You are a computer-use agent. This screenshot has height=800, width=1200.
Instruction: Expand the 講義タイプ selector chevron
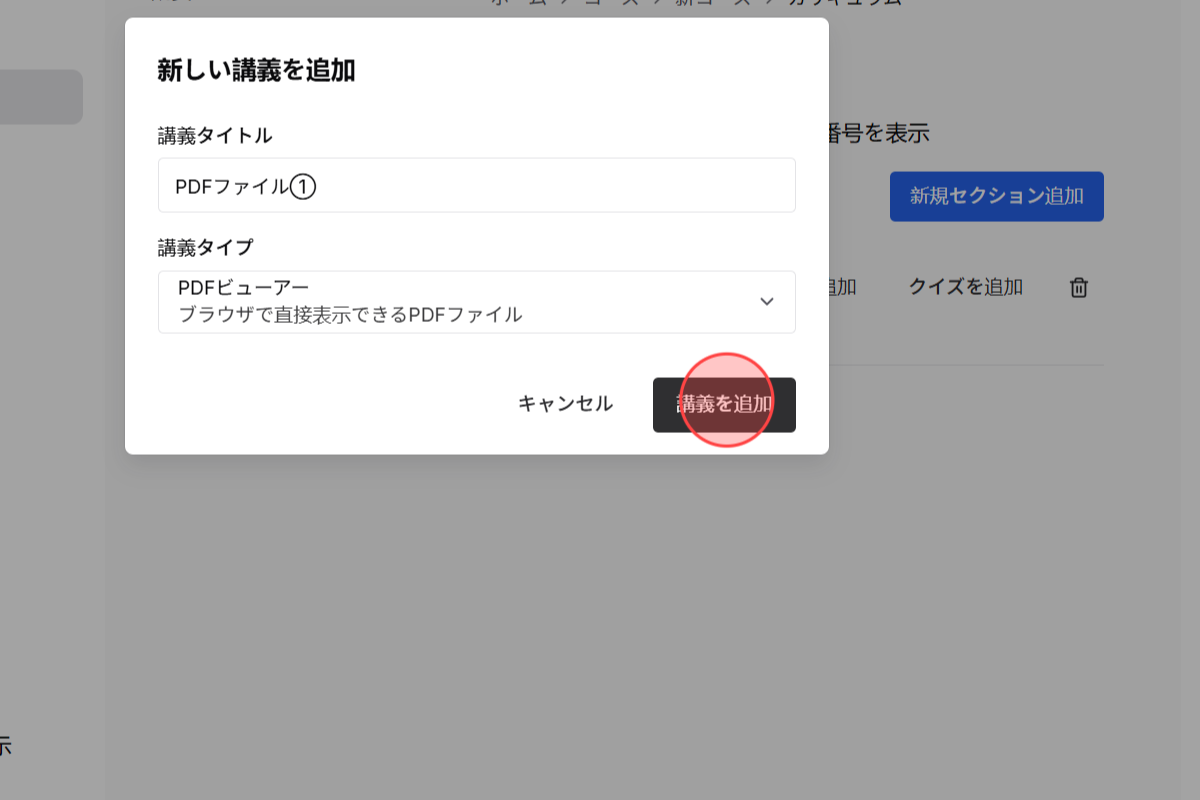click(x=768, y=301)
